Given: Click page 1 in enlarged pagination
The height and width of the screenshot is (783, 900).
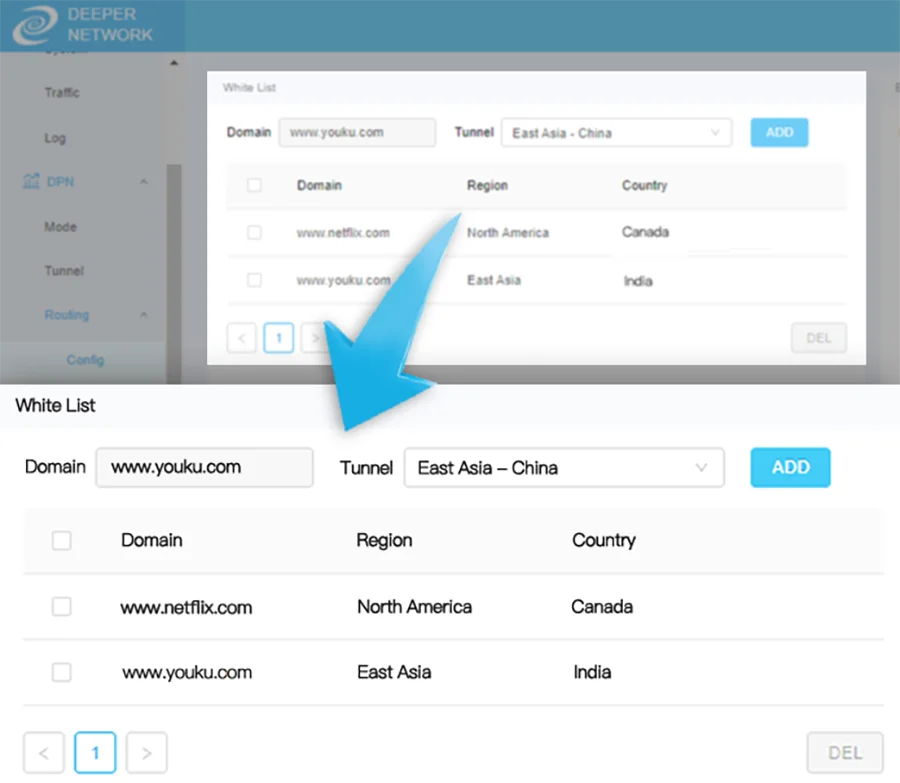Looking at the screenshot, I should (x=95, y=753).
